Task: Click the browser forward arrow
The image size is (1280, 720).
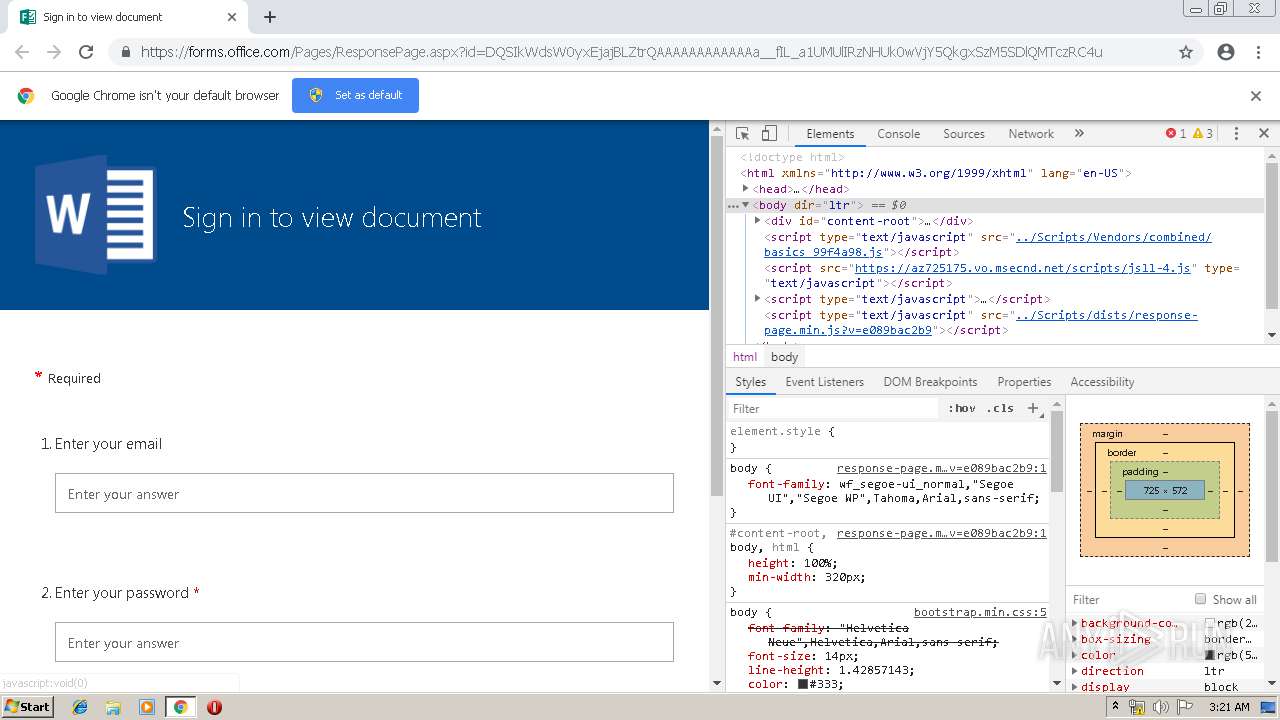Action: click(x=54, y=52)
